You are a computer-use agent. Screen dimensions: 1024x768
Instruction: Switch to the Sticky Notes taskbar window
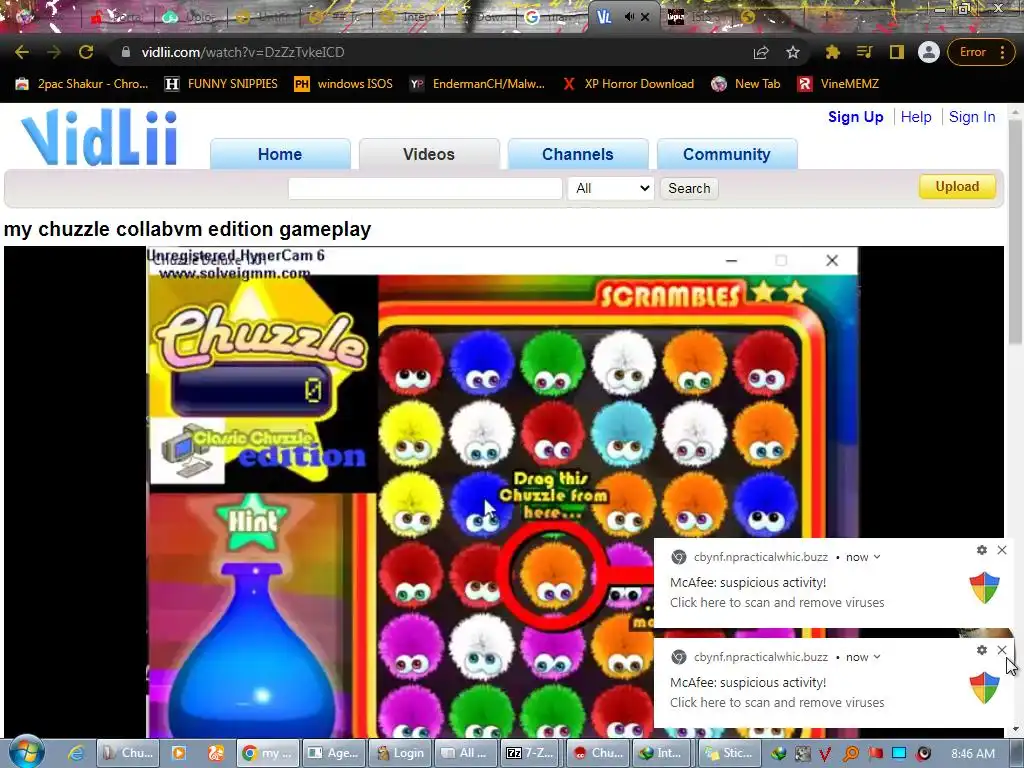731,753
